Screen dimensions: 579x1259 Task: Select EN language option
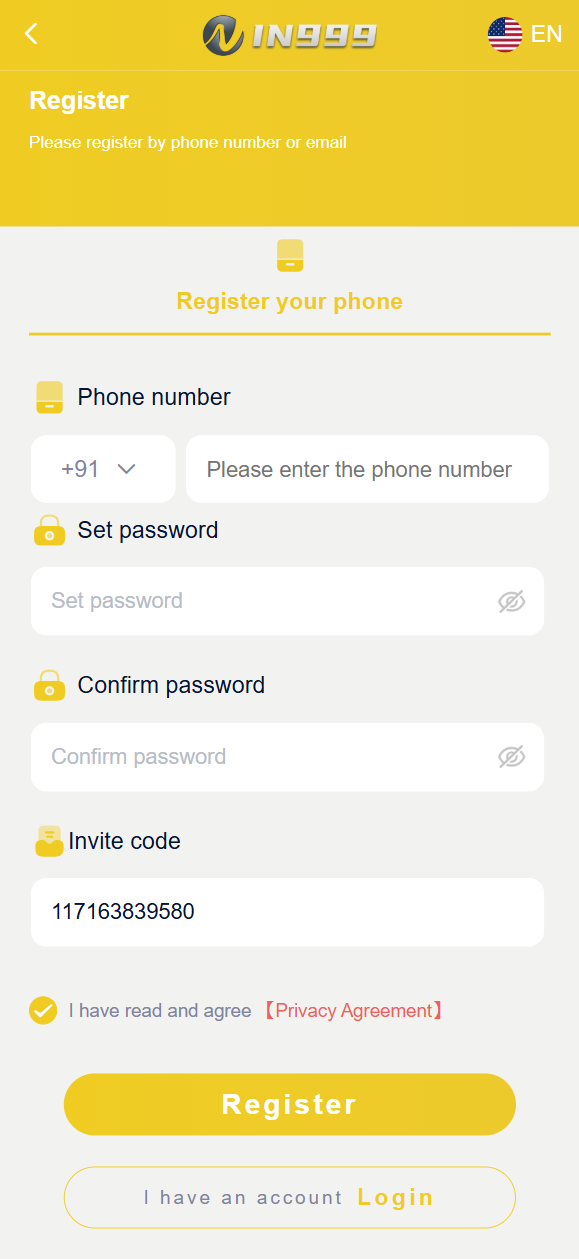point(548,33)
